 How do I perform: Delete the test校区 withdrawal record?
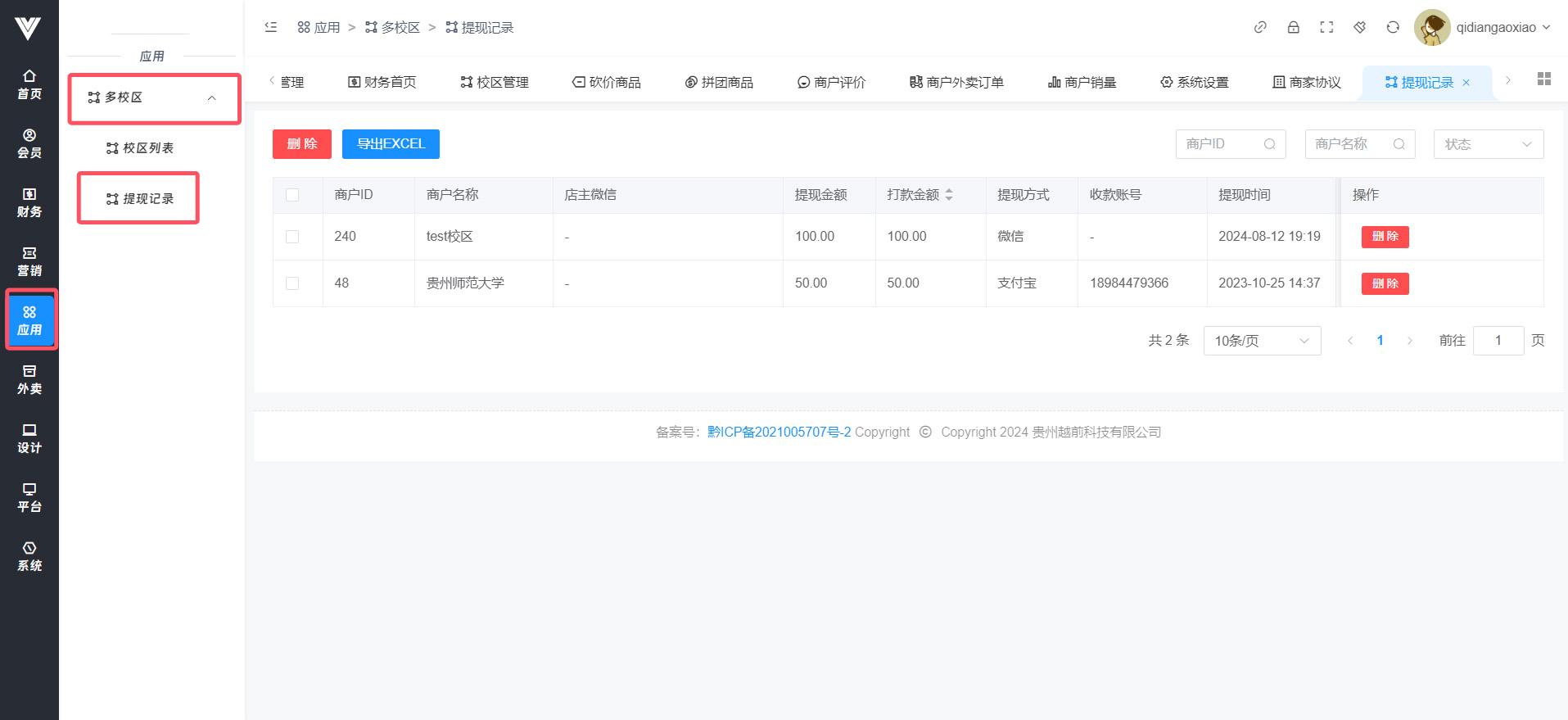point(1385,237)
